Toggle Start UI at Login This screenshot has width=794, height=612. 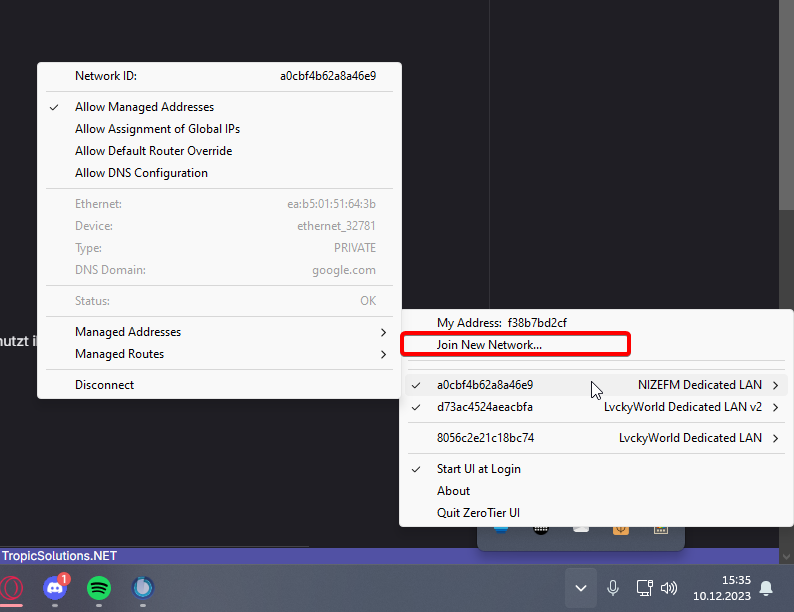point(478,469)
